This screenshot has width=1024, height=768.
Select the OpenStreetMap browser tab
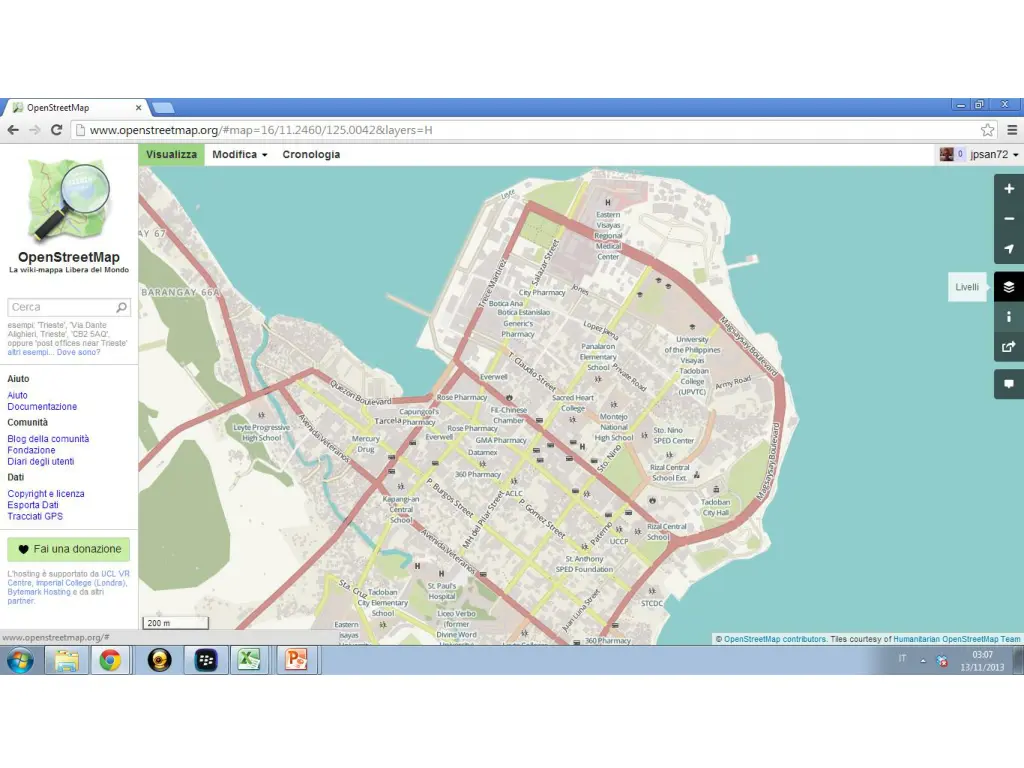[75, 108]
